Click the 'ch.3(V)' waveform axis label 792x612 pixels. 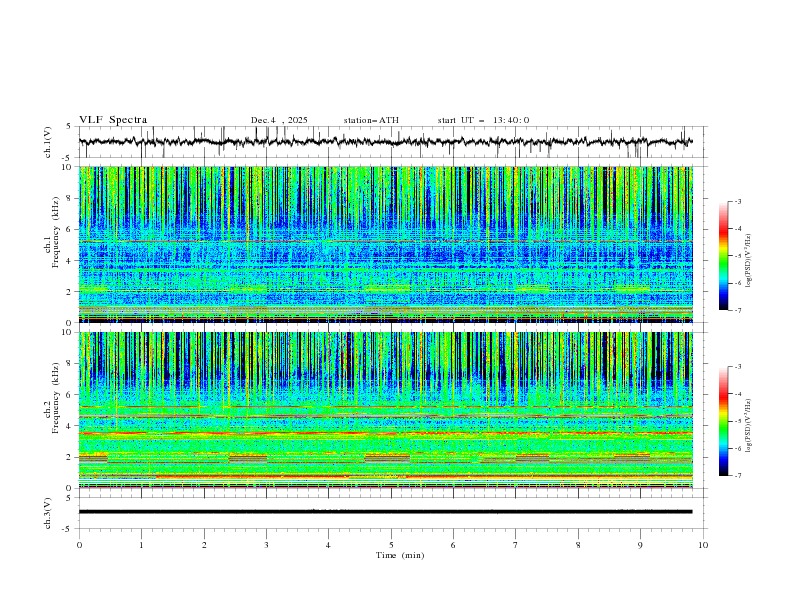47,513
